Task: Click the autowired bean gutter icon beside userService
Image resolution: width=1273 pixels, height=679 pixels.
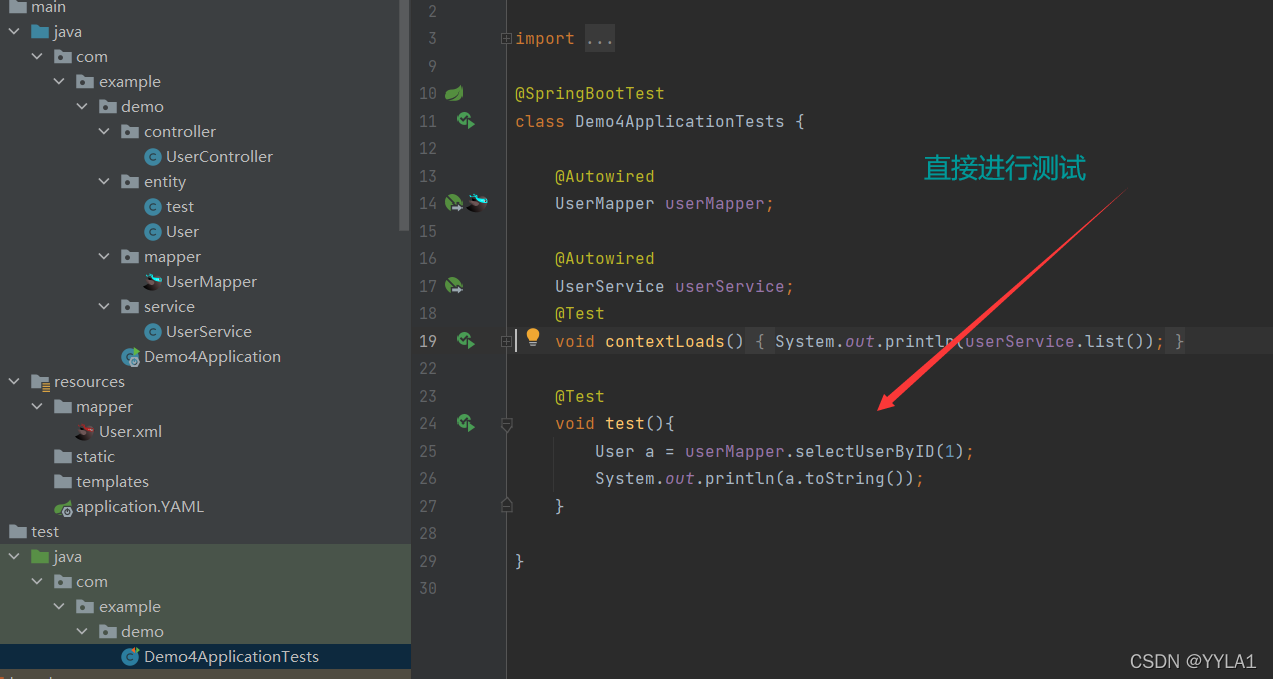Action: [454, 286]
